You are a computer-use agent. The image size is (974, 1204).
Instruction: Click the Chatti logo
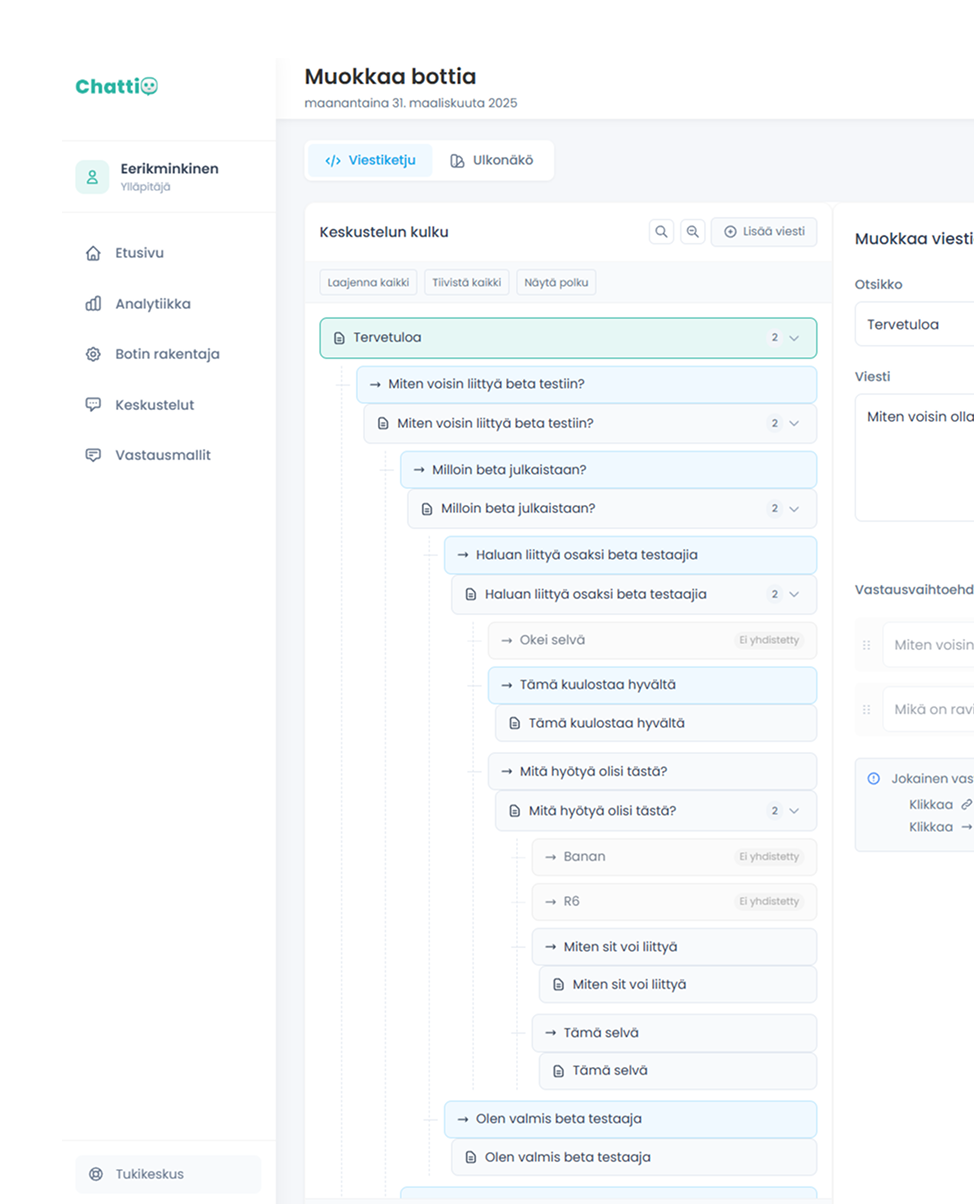coord(117,87)
